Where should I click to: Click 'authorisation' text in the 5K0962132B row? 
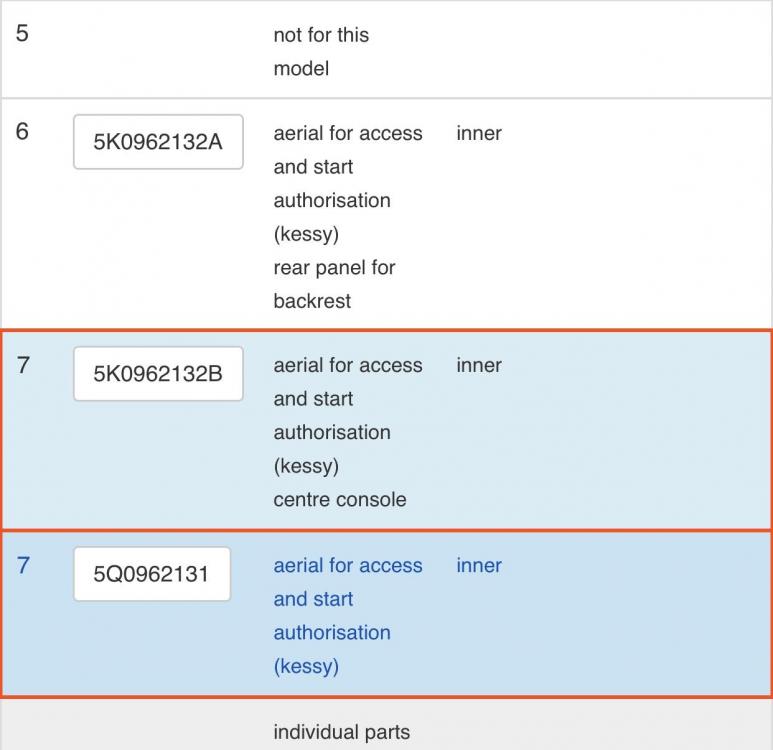332,432
